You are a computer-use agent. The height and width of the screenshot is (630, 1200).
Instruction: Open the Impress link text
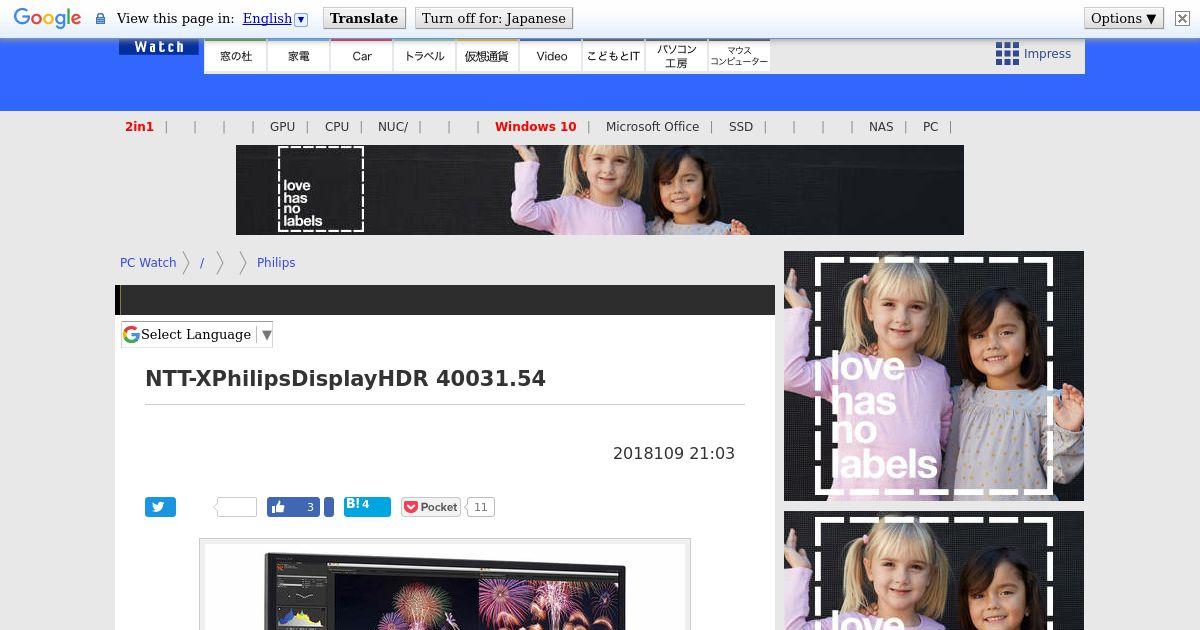[1047, 54]
